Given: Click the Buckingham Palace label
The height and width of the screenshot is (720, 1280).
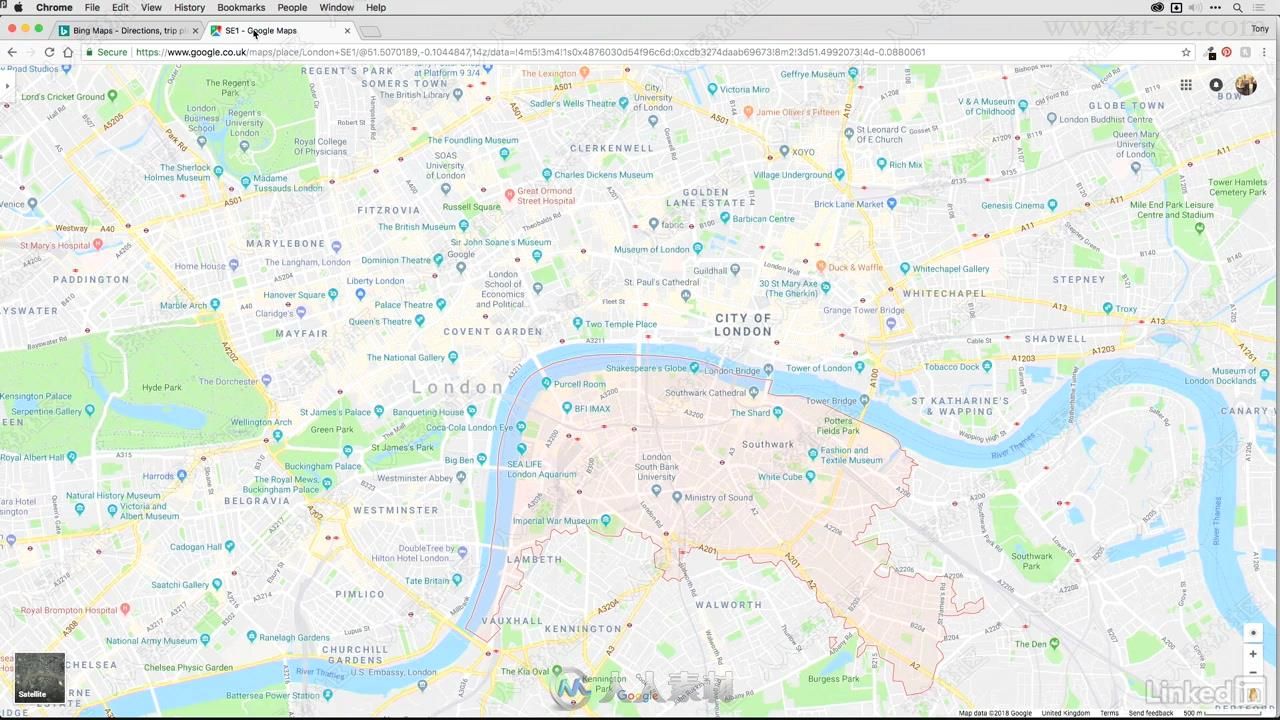Looking at the screenshot, I should (322, 466).
